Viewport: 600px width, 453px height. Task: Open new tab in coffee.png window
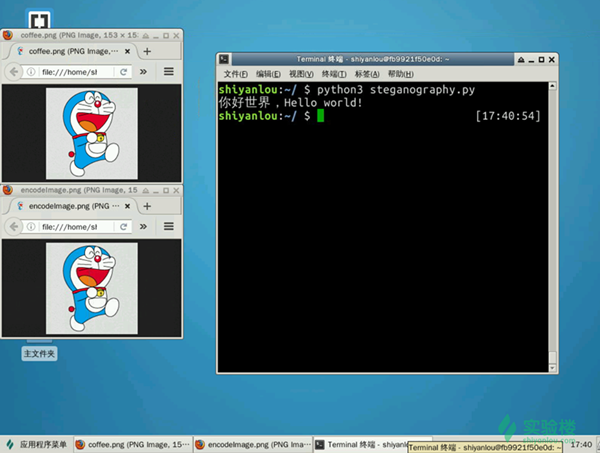[147, 51]
